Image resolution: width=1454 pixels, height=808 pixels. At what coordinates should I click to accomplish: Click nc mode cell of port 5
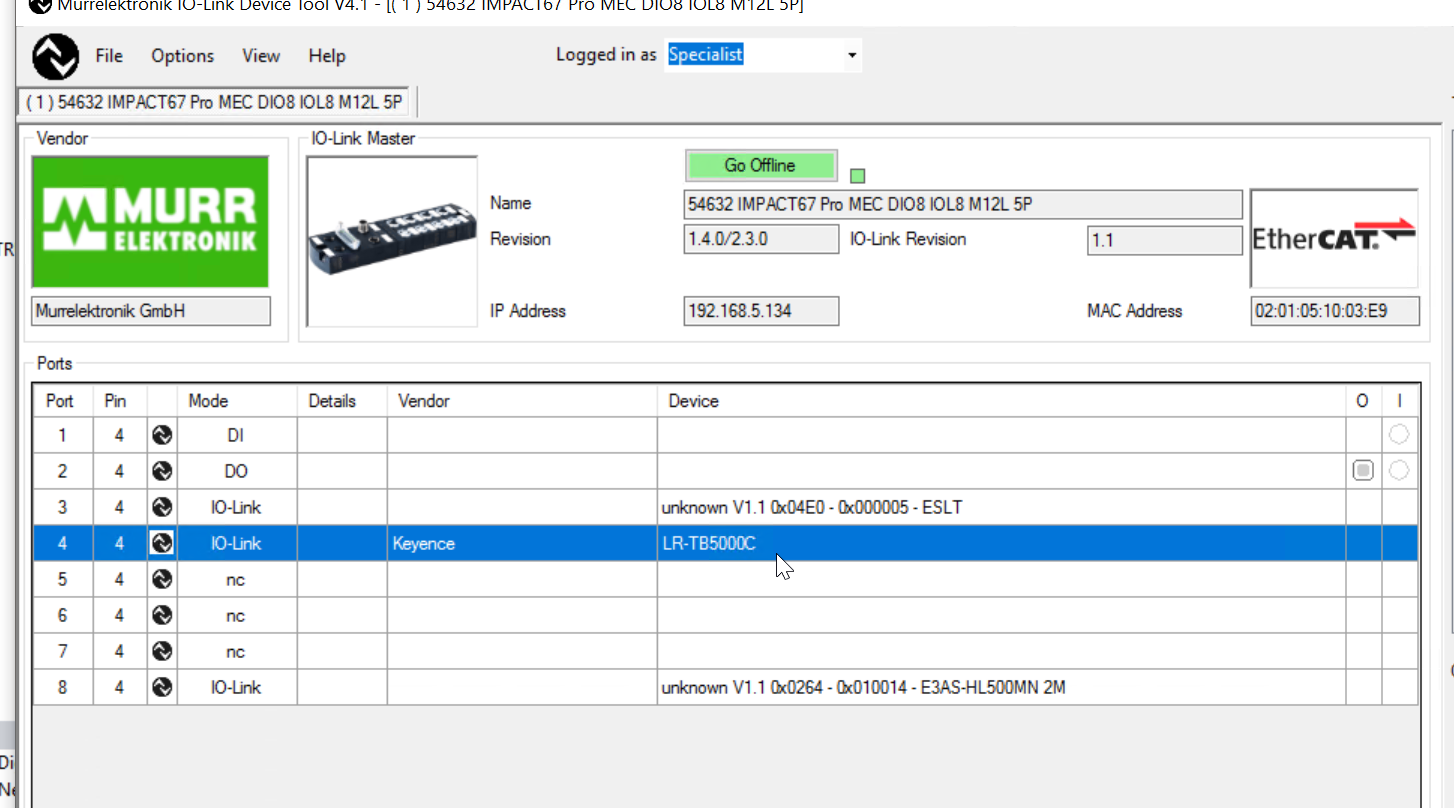click(236, 579)
